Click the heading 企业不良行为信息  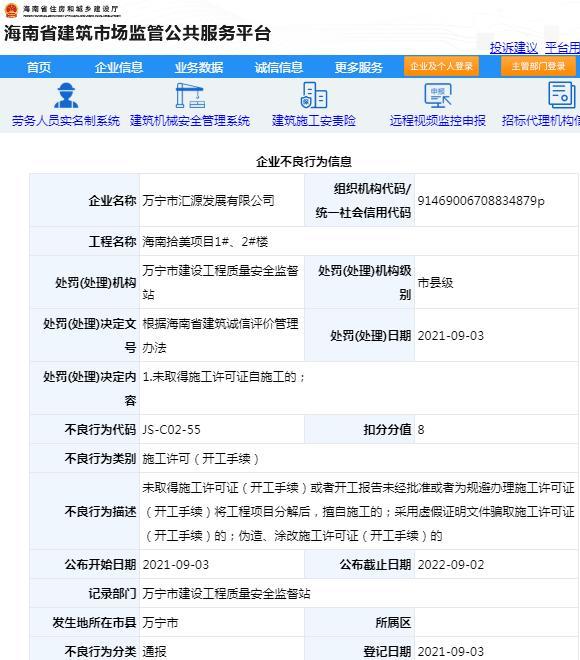coord(304,162)
